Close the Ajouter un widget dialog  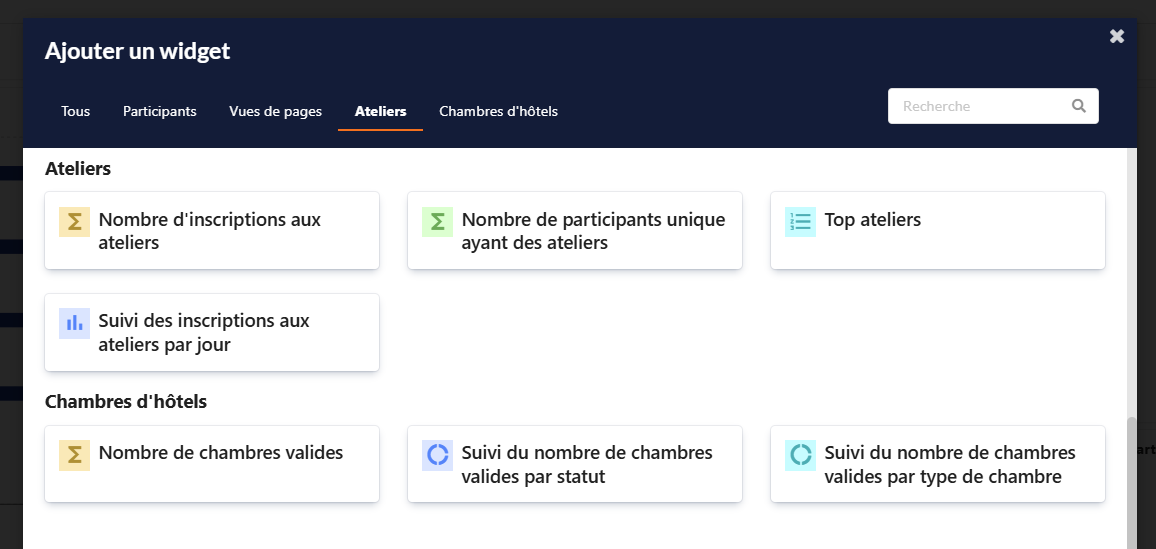pos(1117,37)
